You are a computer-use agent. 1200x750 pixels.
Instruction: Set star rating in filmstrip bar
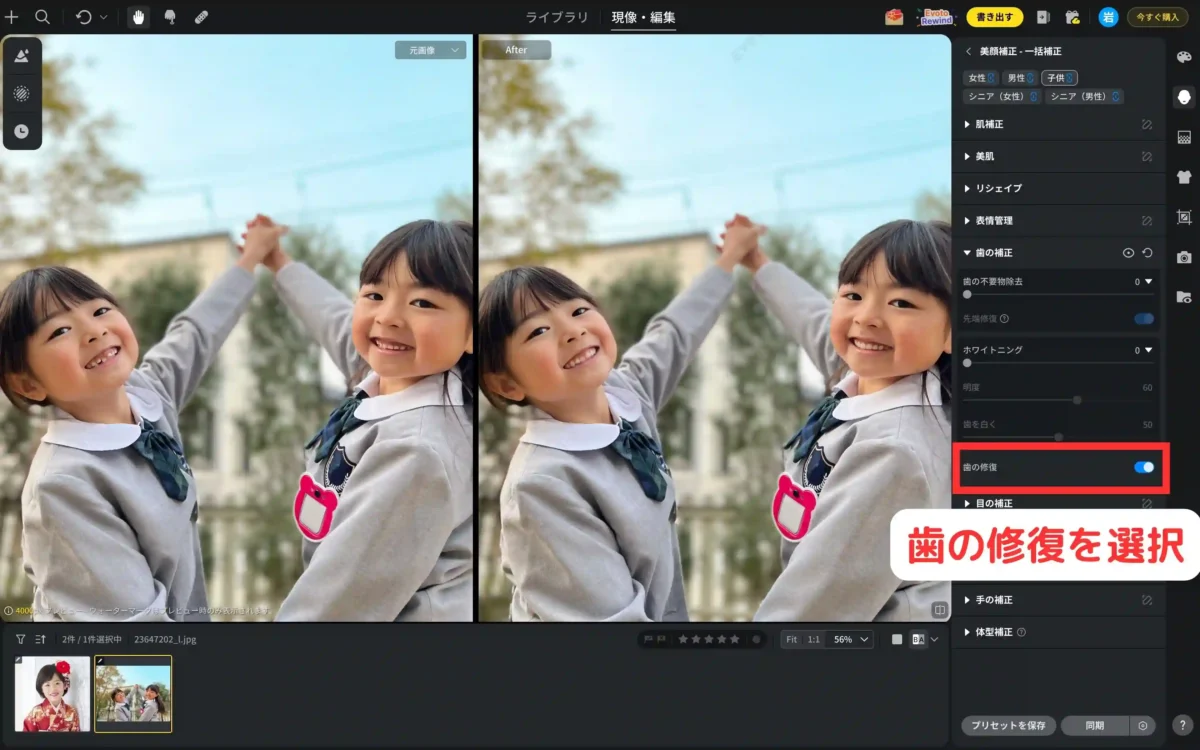(x=709, y=639)
